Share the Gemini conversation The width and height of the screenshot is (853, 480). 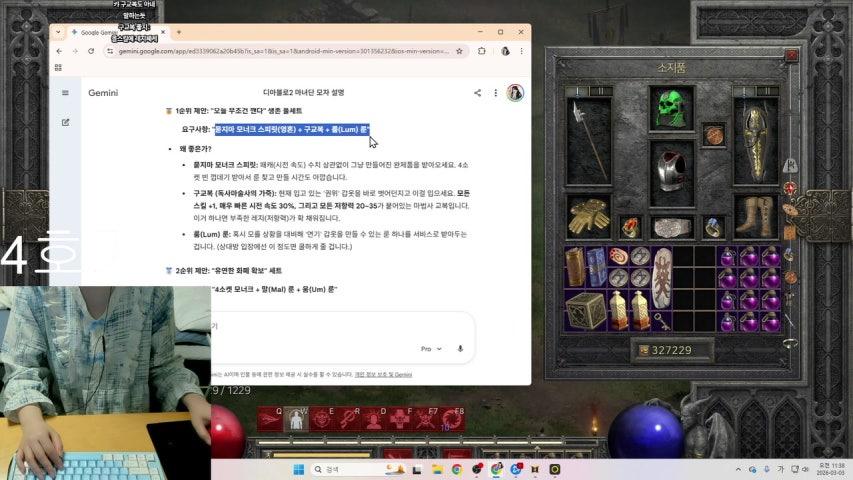click(x=477, y=93)
